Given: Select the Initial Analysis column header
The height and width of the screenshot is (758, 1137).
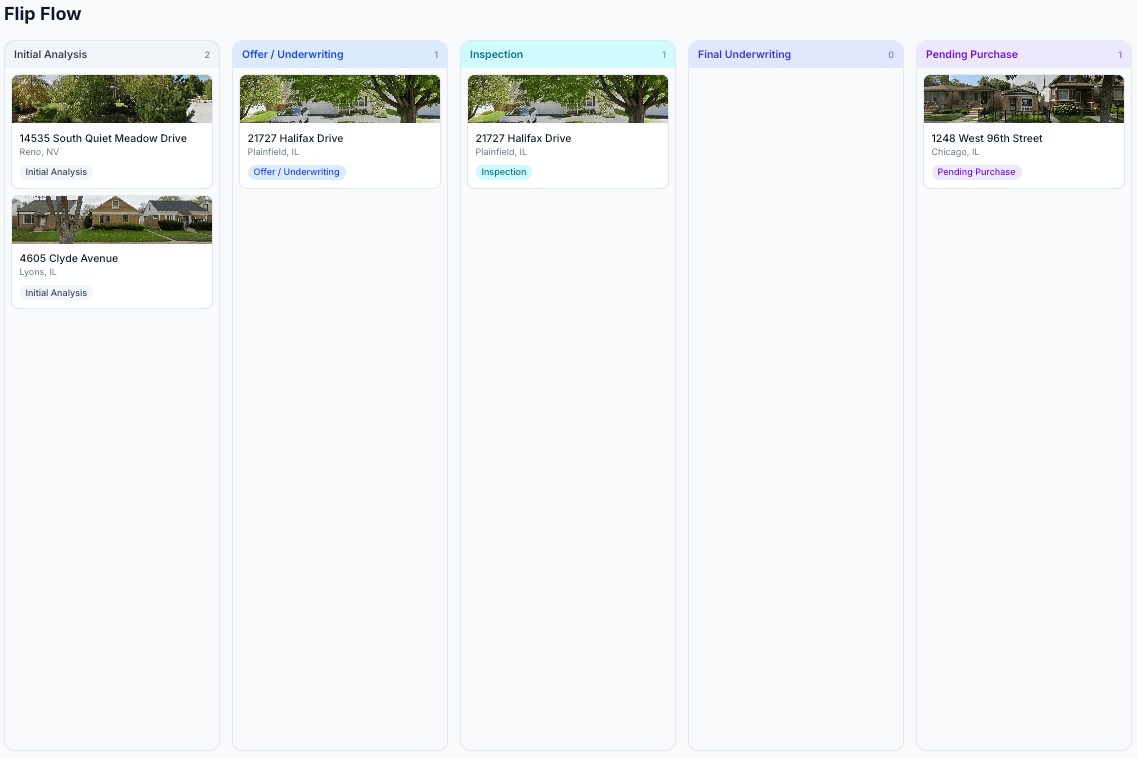Looking at the screenshot, I should [x=112, y=54].
